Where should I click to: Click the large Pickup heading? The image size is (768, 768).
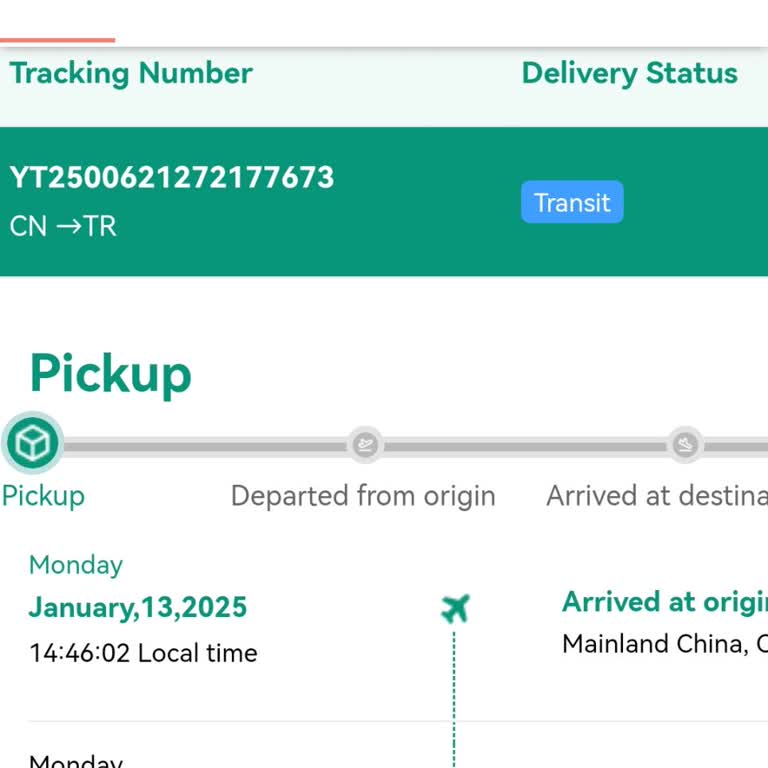click(x=110, y=374)
